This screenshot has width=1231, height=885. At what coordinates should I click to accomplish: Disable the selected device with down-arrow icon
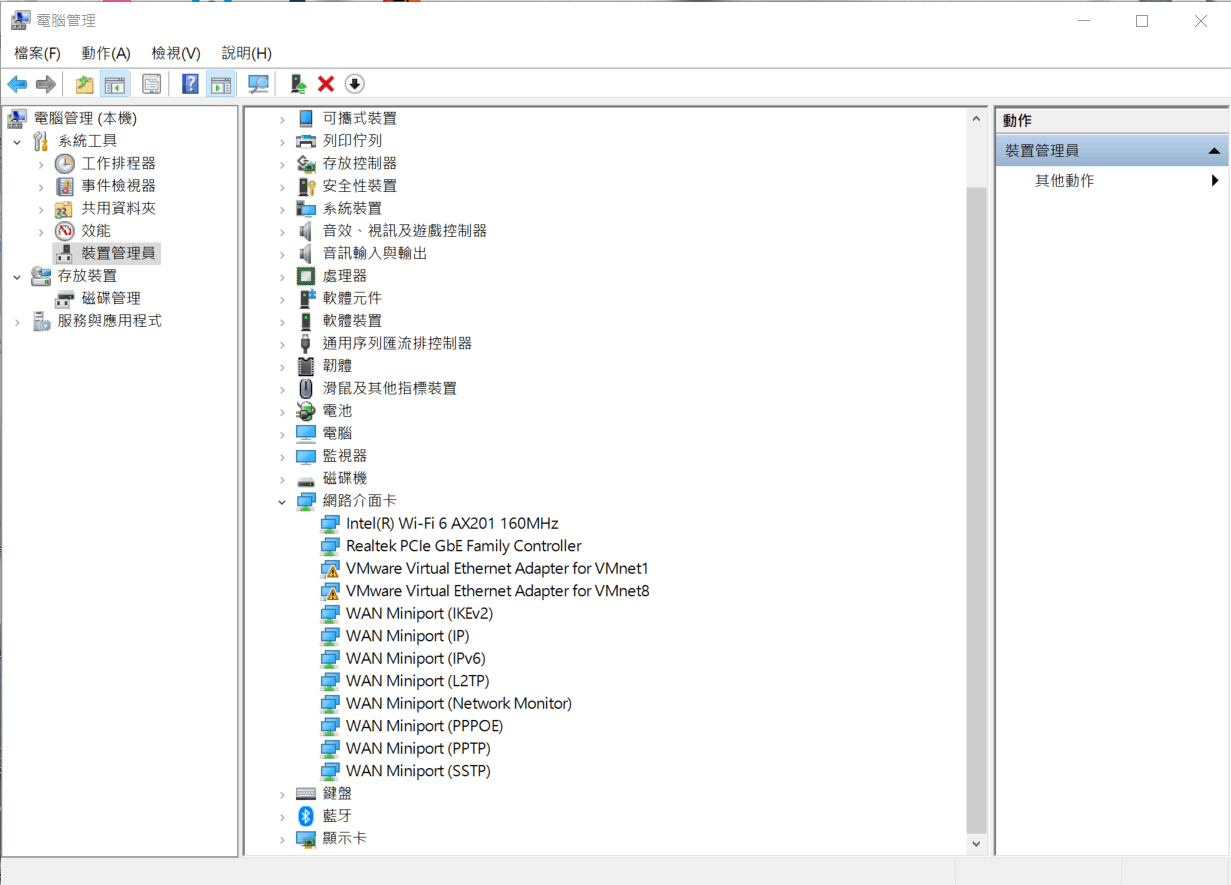[354, 84]
